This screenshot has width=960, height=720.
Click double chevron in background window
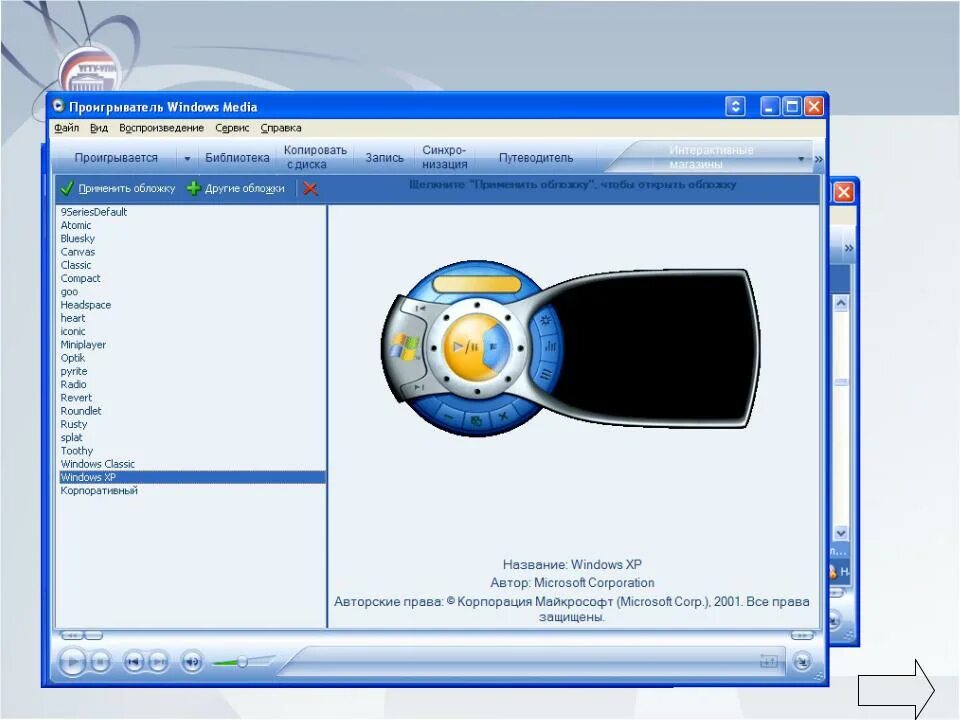point(849,248)
